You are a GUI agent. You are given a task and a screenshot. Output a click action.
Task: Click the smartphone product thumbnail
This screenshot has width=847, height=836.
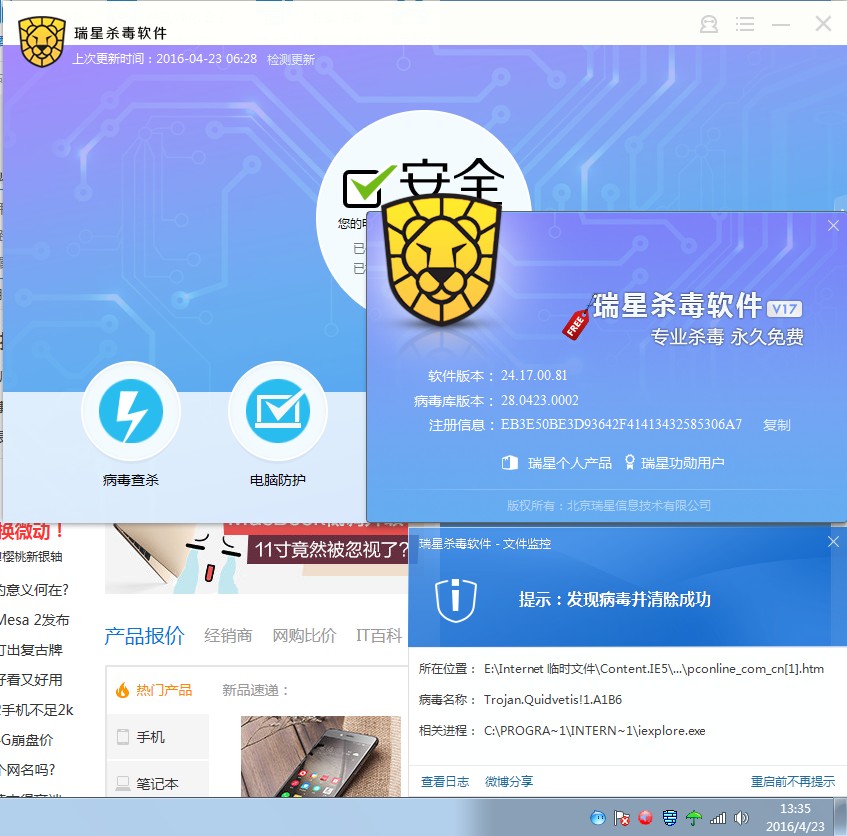[x=321, y=756]
